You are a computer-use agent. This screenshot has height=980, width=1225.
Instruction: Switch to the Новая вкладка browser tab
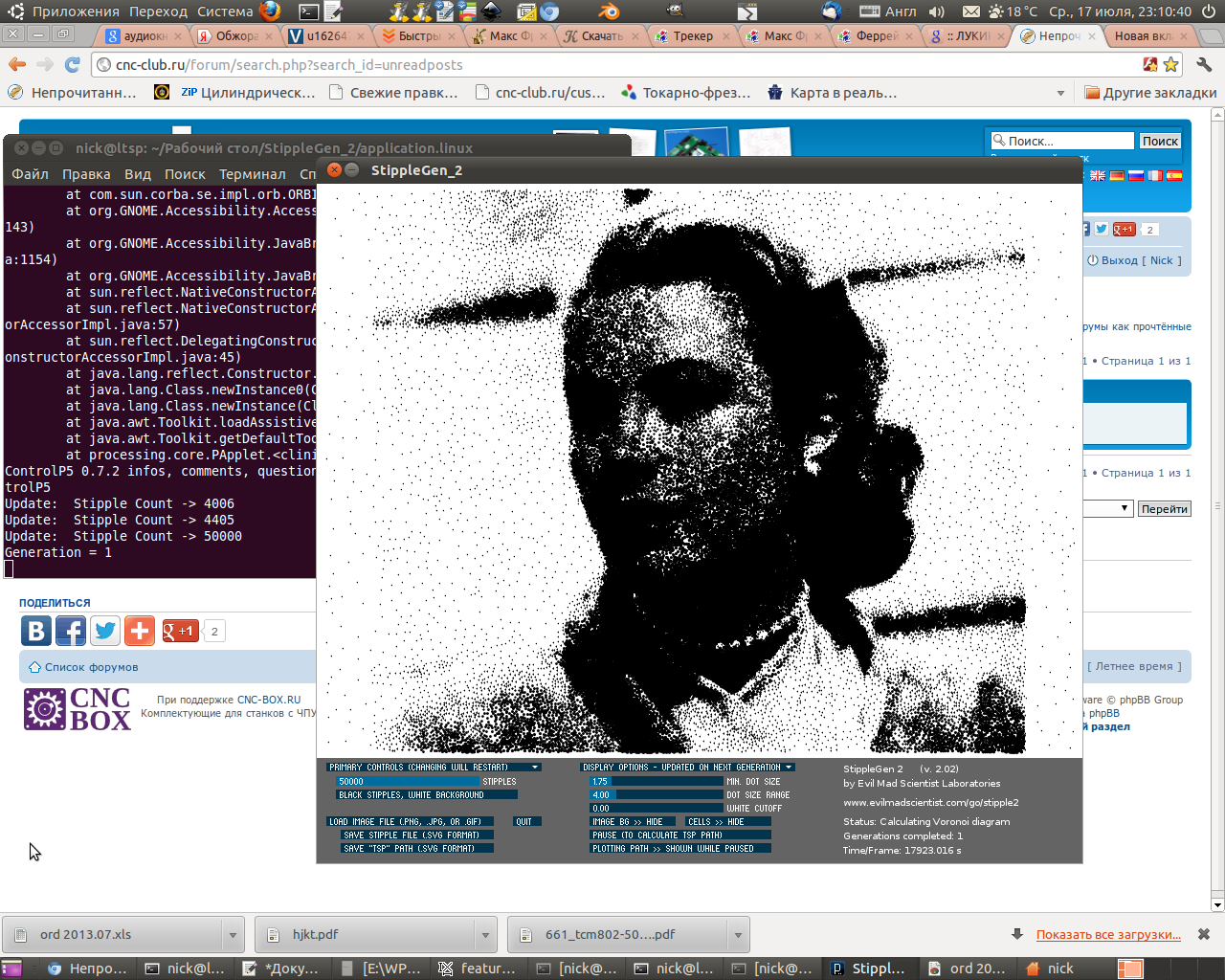[1150, 35]
